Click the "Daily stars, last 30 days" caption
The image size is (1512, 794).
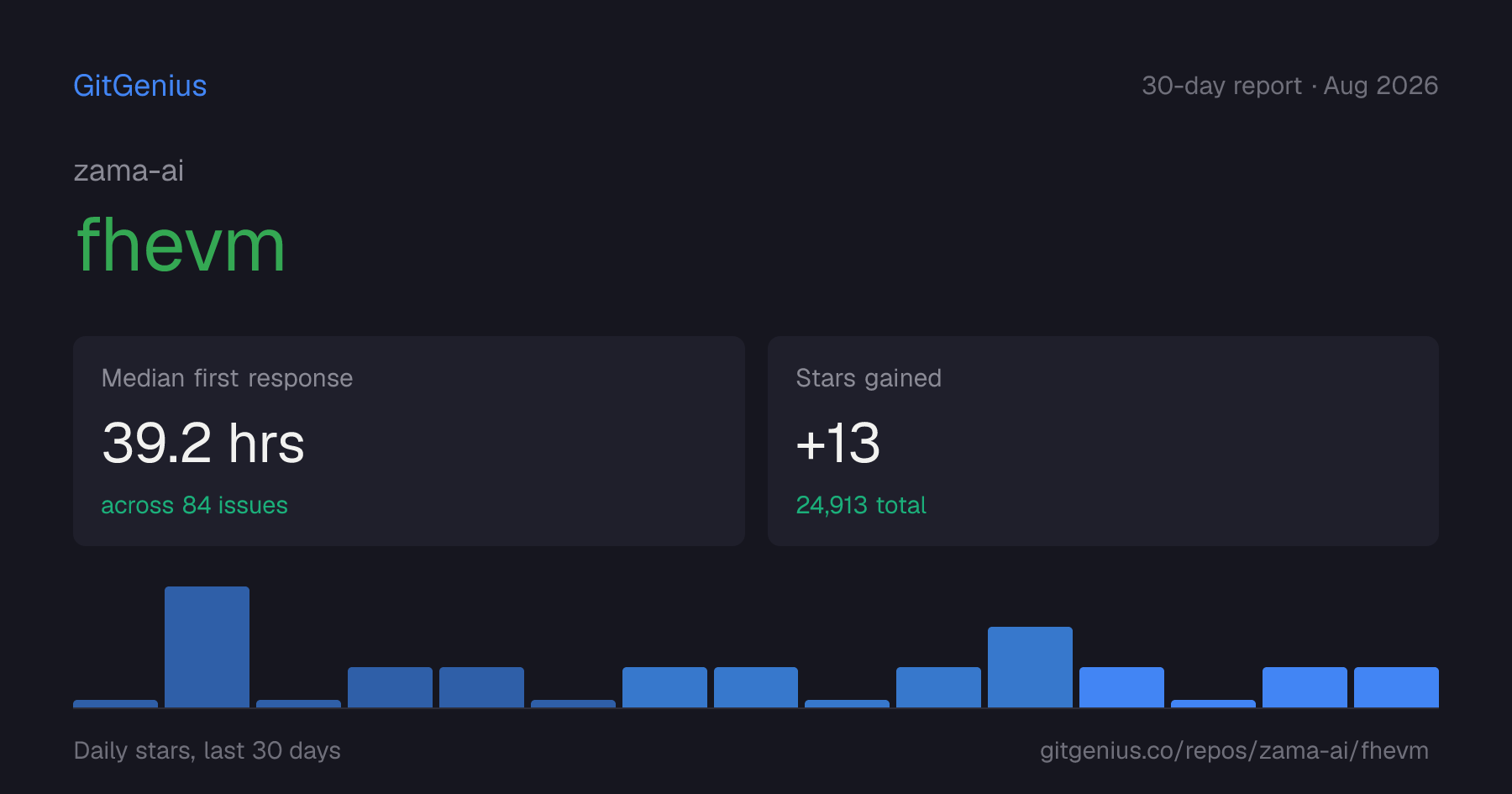207,750
